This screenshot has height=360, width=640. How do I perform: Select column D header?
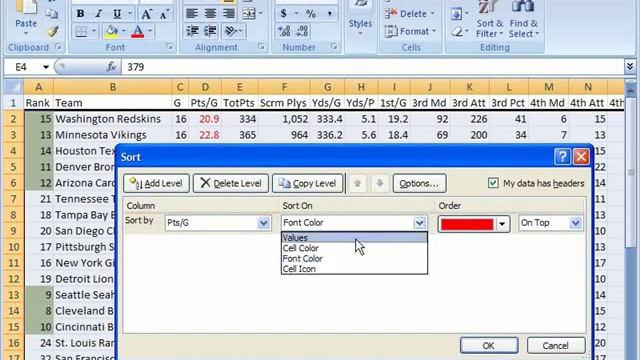[x=205, y=87]
